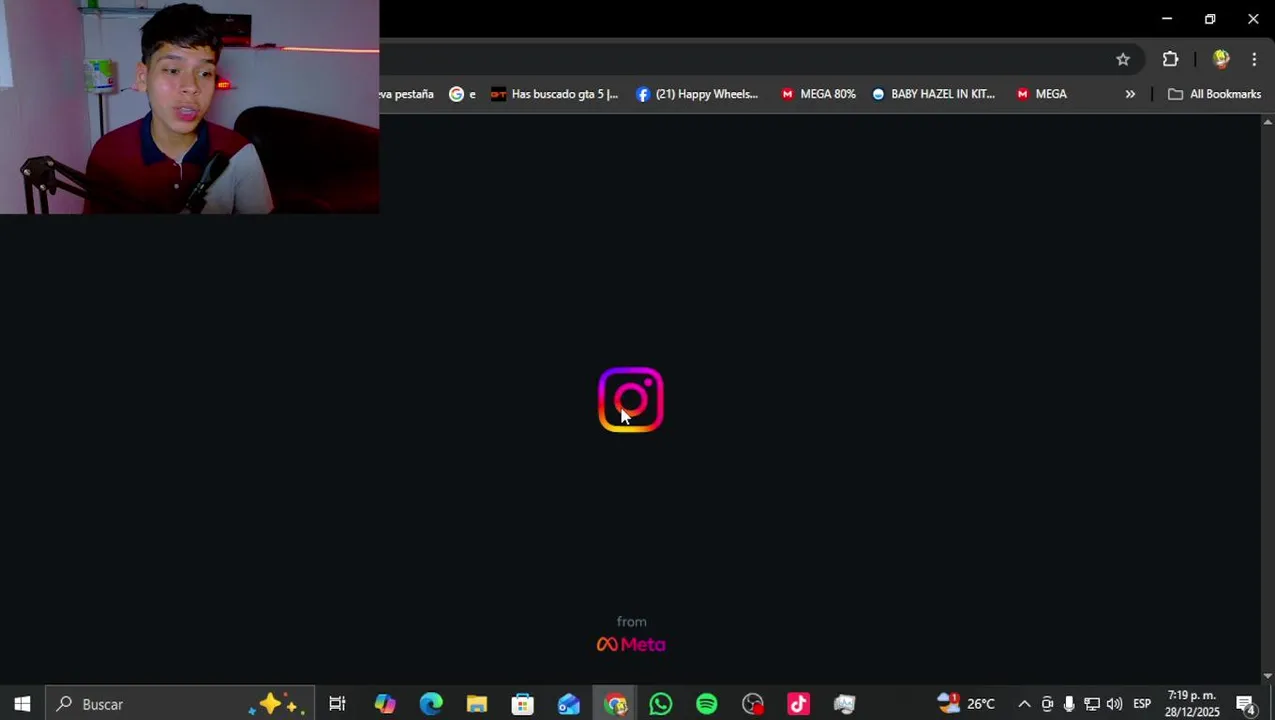
Task: Minimize the Chrome window
Action: tap(1166, 18)
